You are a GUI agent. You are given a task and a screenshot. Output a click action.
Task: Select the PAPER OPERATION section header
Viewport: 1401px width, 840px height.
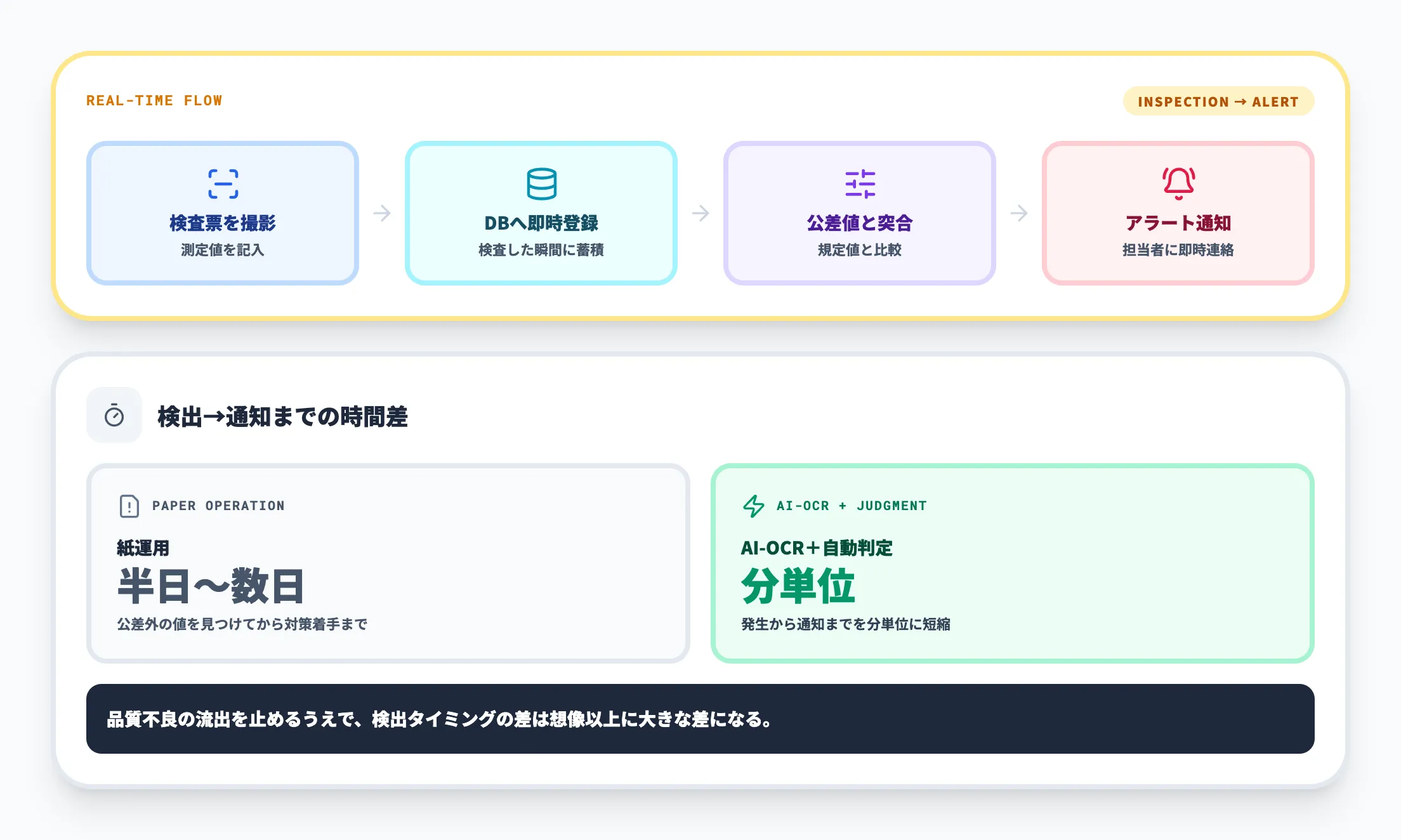218,506
